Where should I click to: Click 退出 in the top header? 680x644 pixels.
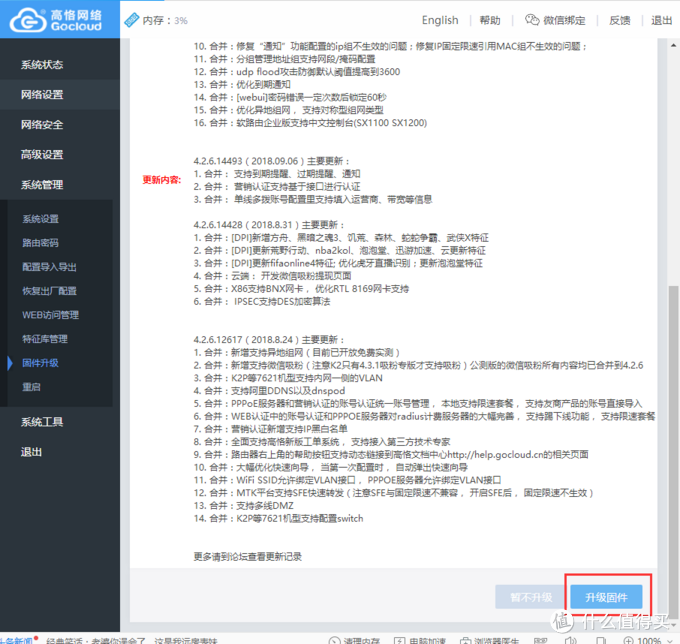(661, 20)
